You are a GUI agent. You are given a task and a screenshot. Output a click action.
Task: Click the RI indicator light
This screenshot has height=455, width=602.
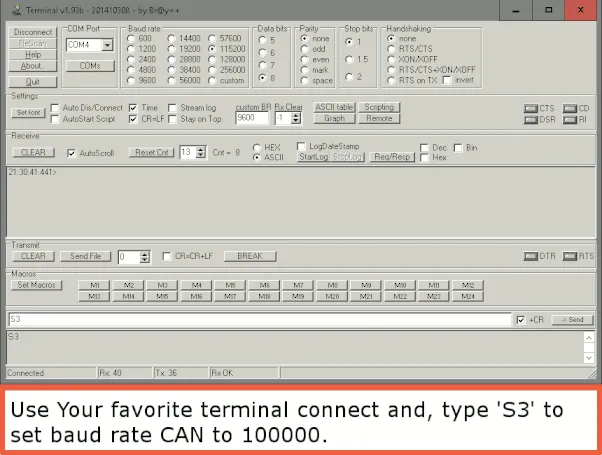click(x=570, y=120)
